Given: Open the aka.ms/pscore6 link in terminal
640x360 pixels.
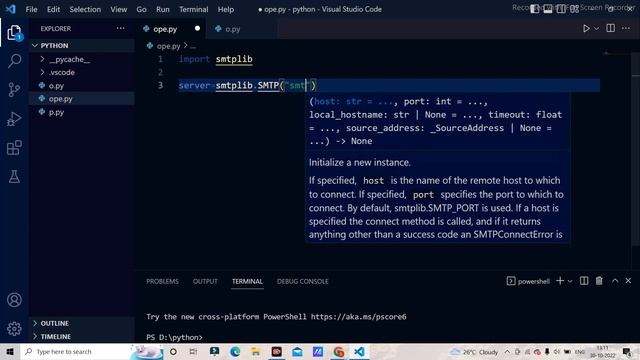Looking at the screenshot, I should [358, 317].
